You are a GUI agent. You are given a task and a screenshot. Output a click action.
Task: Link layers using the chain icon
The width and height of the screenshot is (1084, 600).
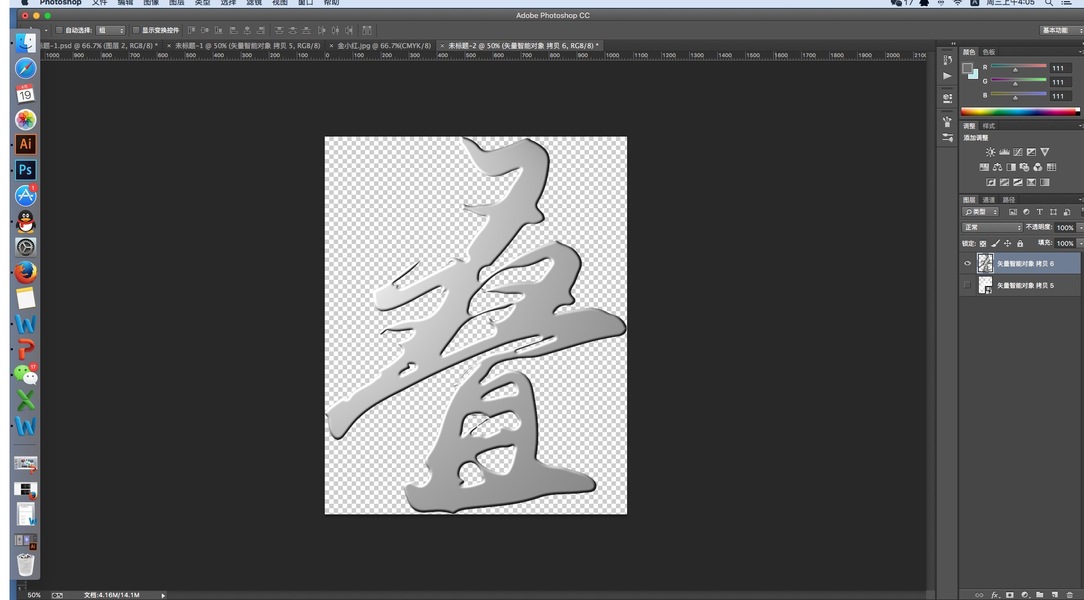(x=979, y=594)
